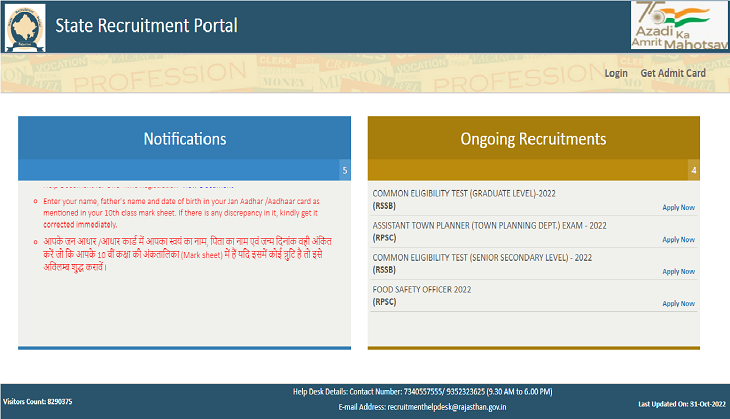Apply Now for Food Safety Officer 2022
The height and width of the screenshot is (419, 730).
tap(678, 304)
